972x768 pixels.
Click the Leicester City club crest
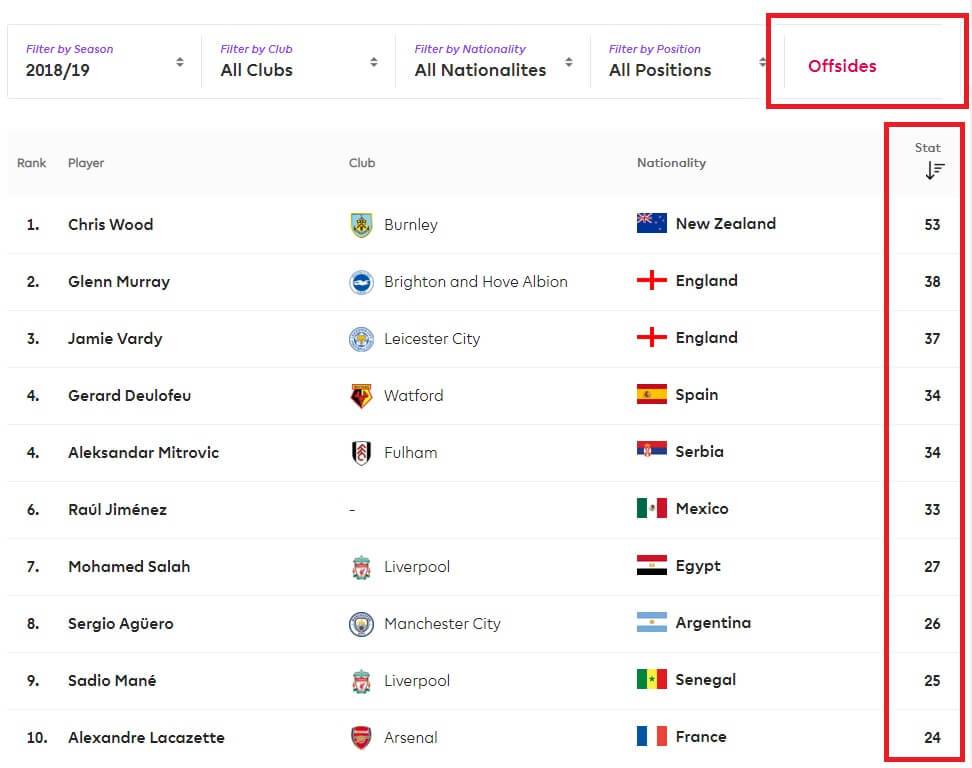361,339
